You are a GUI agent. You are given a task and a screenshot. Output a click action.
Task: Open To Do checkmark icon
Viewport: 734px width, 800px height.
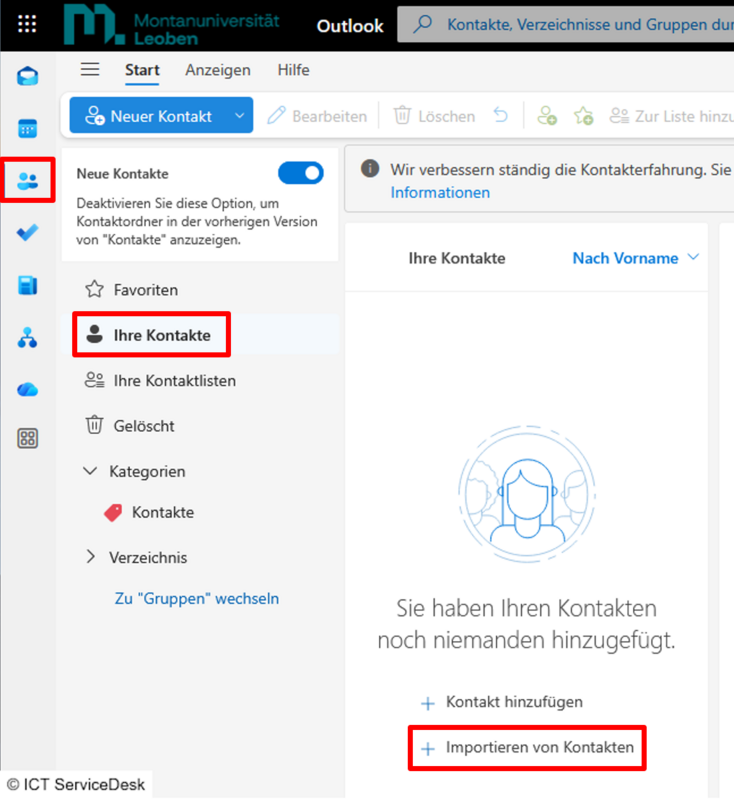tap(28, 233)
